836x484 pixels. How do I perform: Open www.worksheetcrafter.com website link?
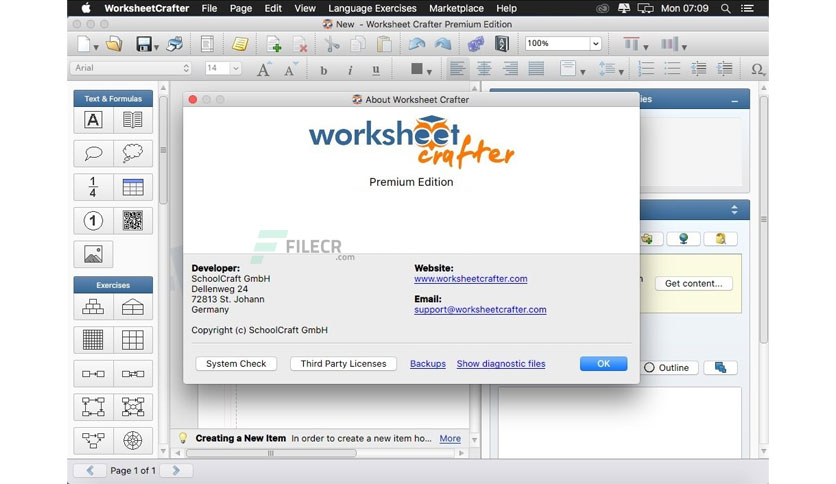tap(471, 278)
